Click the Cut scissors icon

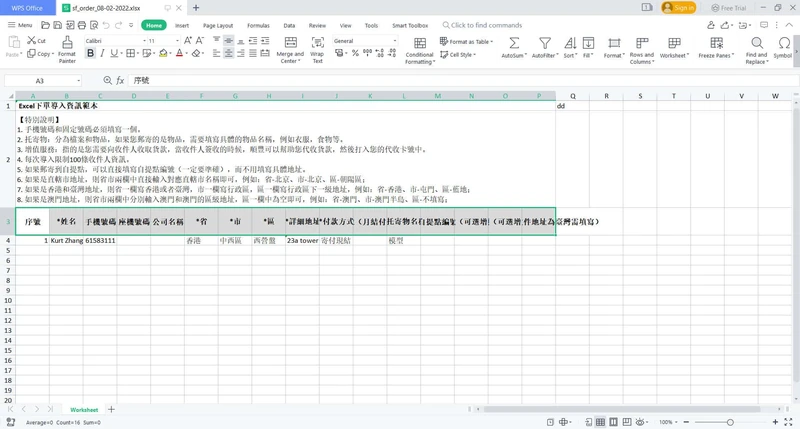[x=32, y=40]
